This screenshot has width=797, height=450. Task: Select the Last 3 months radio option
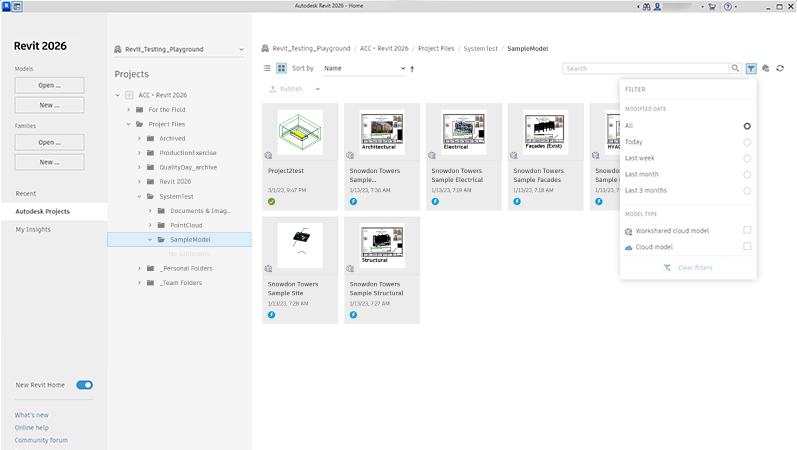pyautogui.click(x=747, y=191)
